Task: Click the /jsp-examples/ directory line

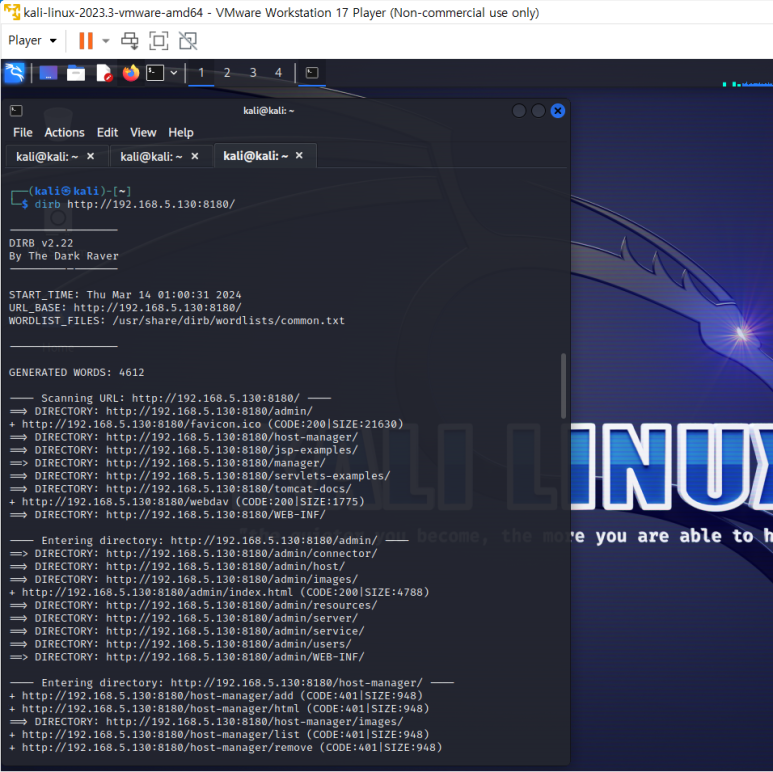Action: [183, 450]
